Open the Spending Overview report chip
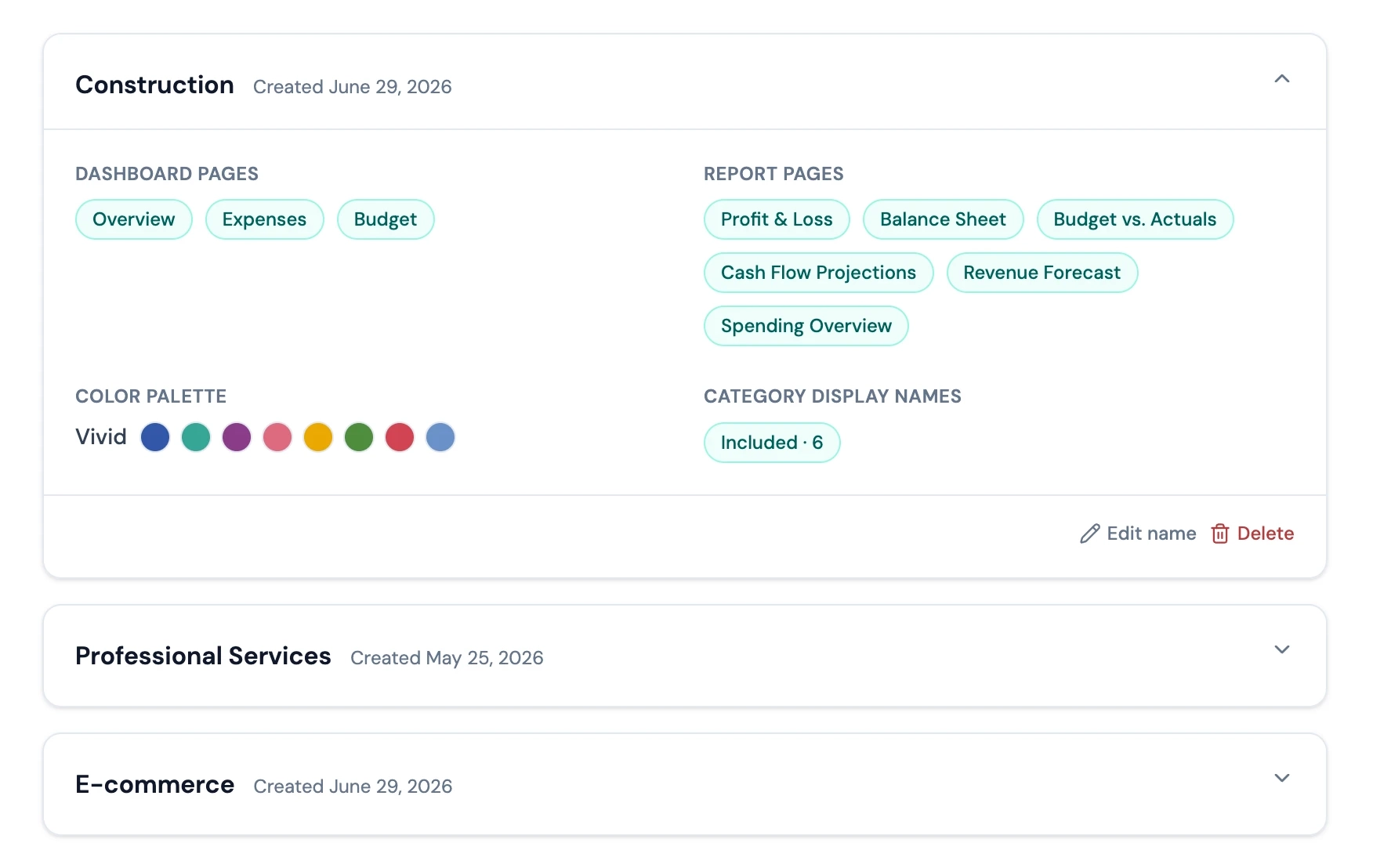Image resolution: width=1373 pixels, height=868 pixels. tap(806, 326)
